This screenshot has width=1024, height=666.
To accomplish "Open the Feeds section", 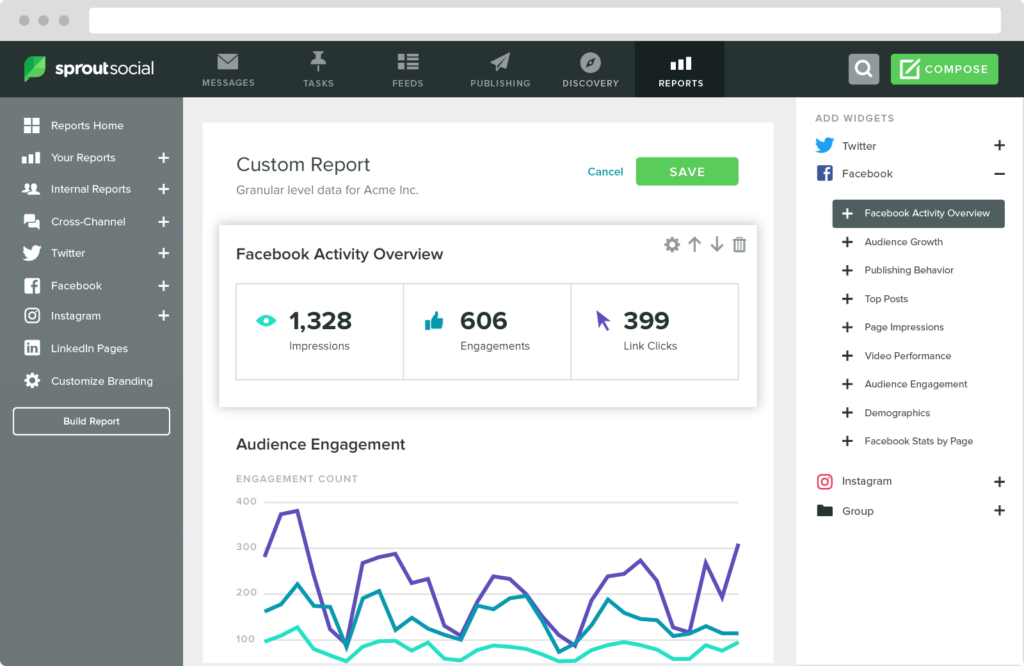I will pos(408,69).
